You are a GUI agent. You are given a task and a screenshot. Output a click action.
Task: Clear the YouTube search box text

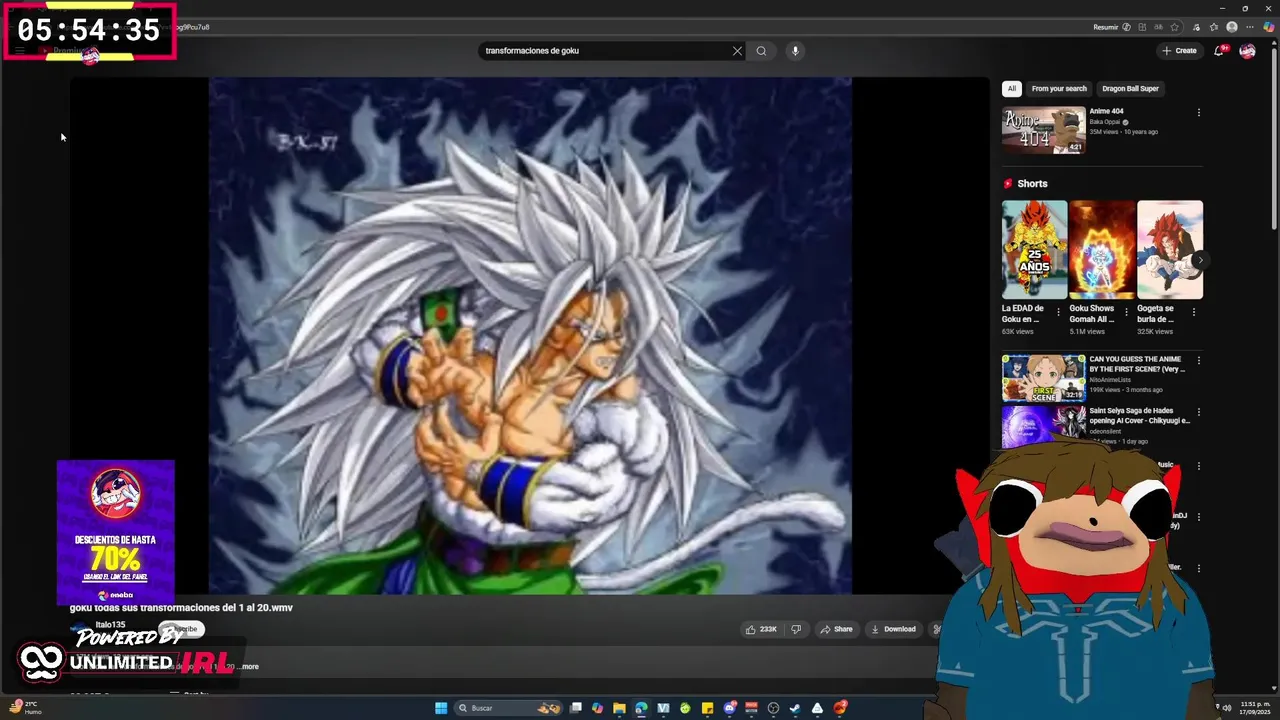(737, 51)
